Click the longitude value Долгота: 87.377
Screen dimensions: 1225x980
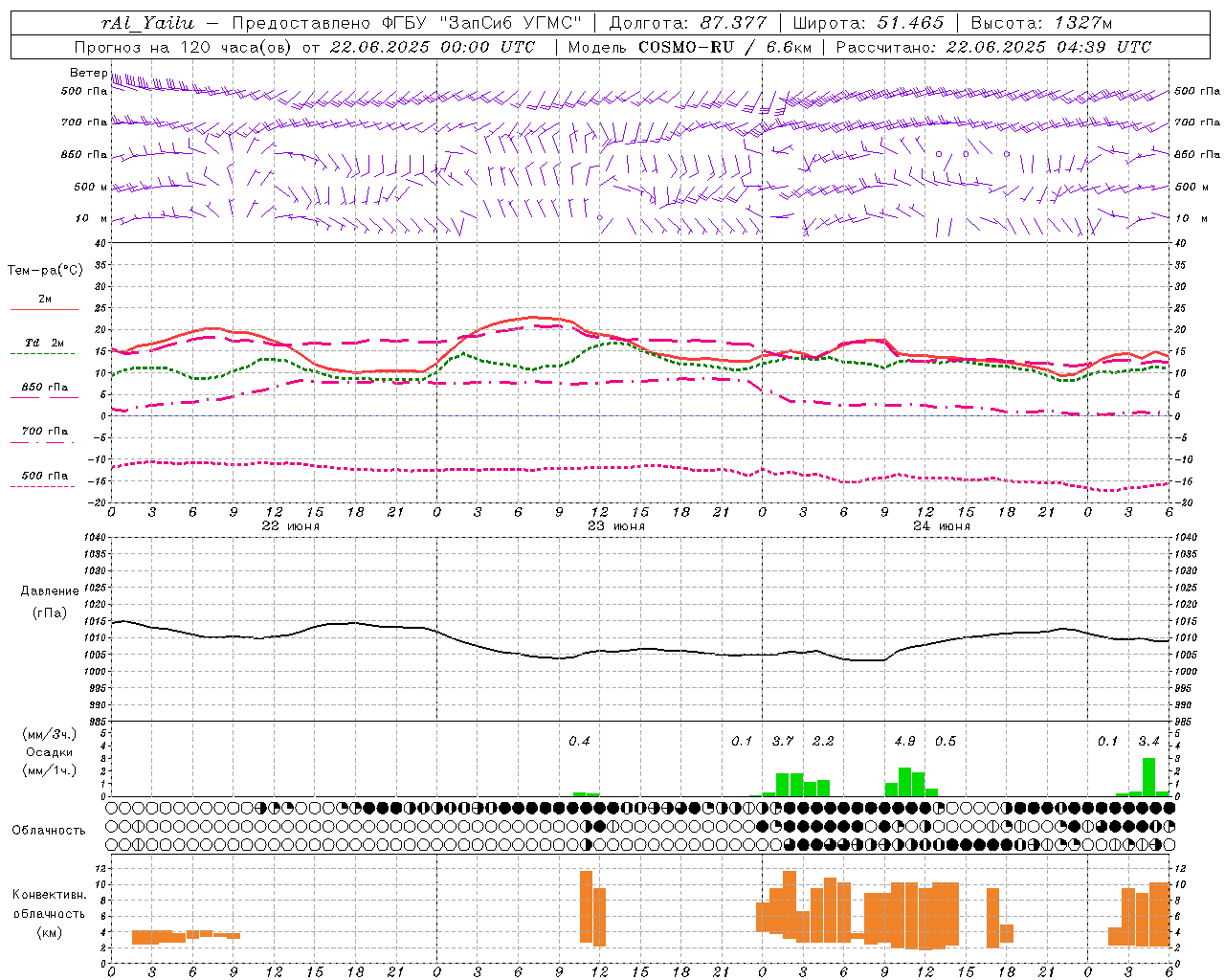click(687, 23)
